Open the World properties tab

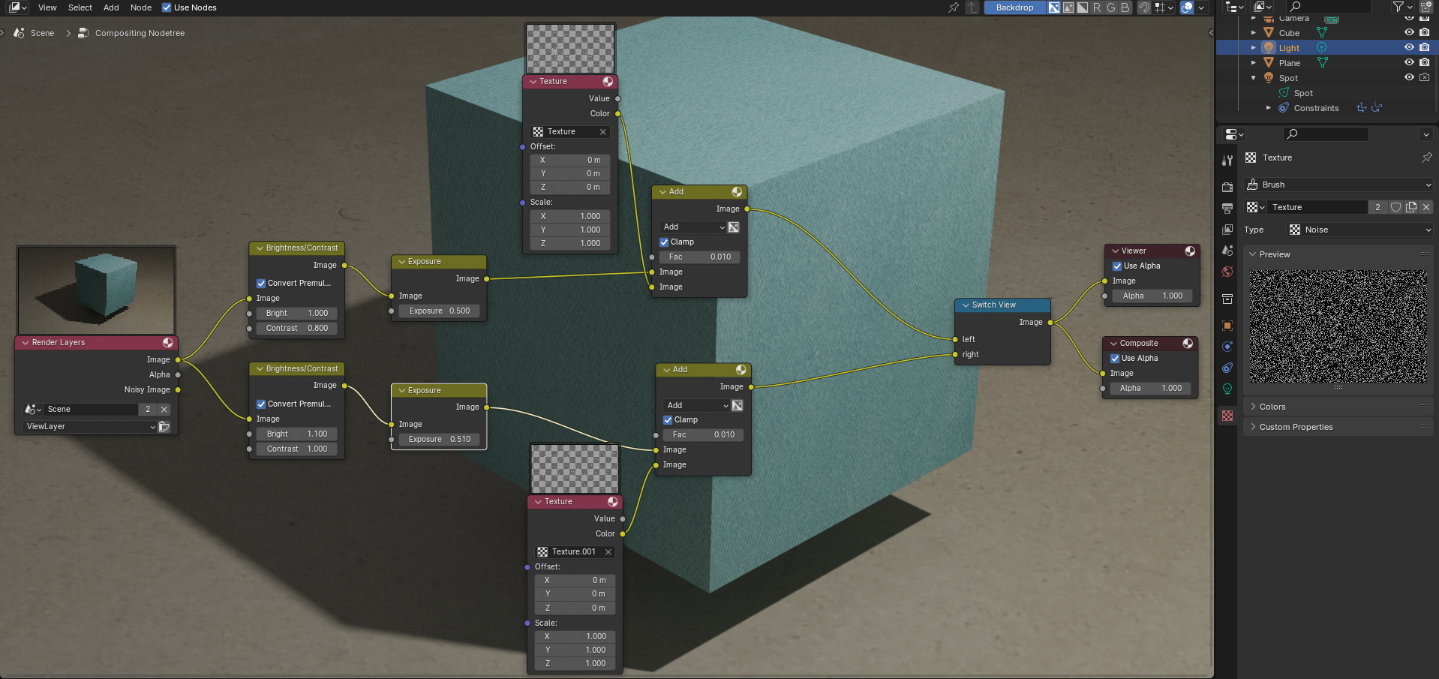tap(1227, 272)
